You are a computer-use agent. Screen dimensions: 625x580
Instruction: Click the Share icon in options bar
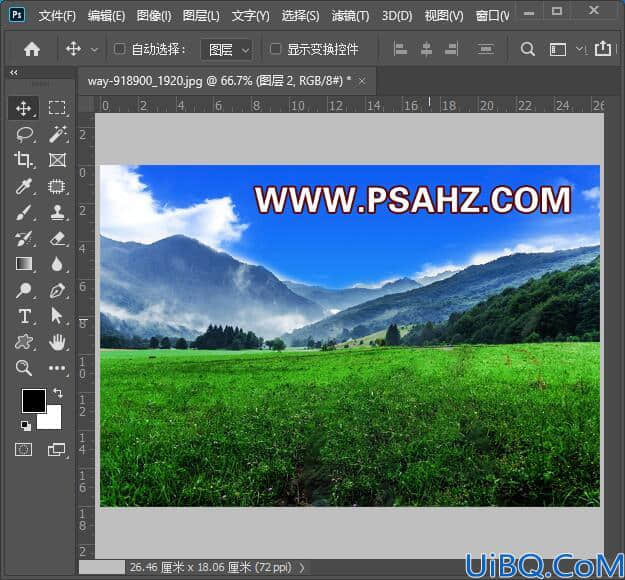point(602,49)
